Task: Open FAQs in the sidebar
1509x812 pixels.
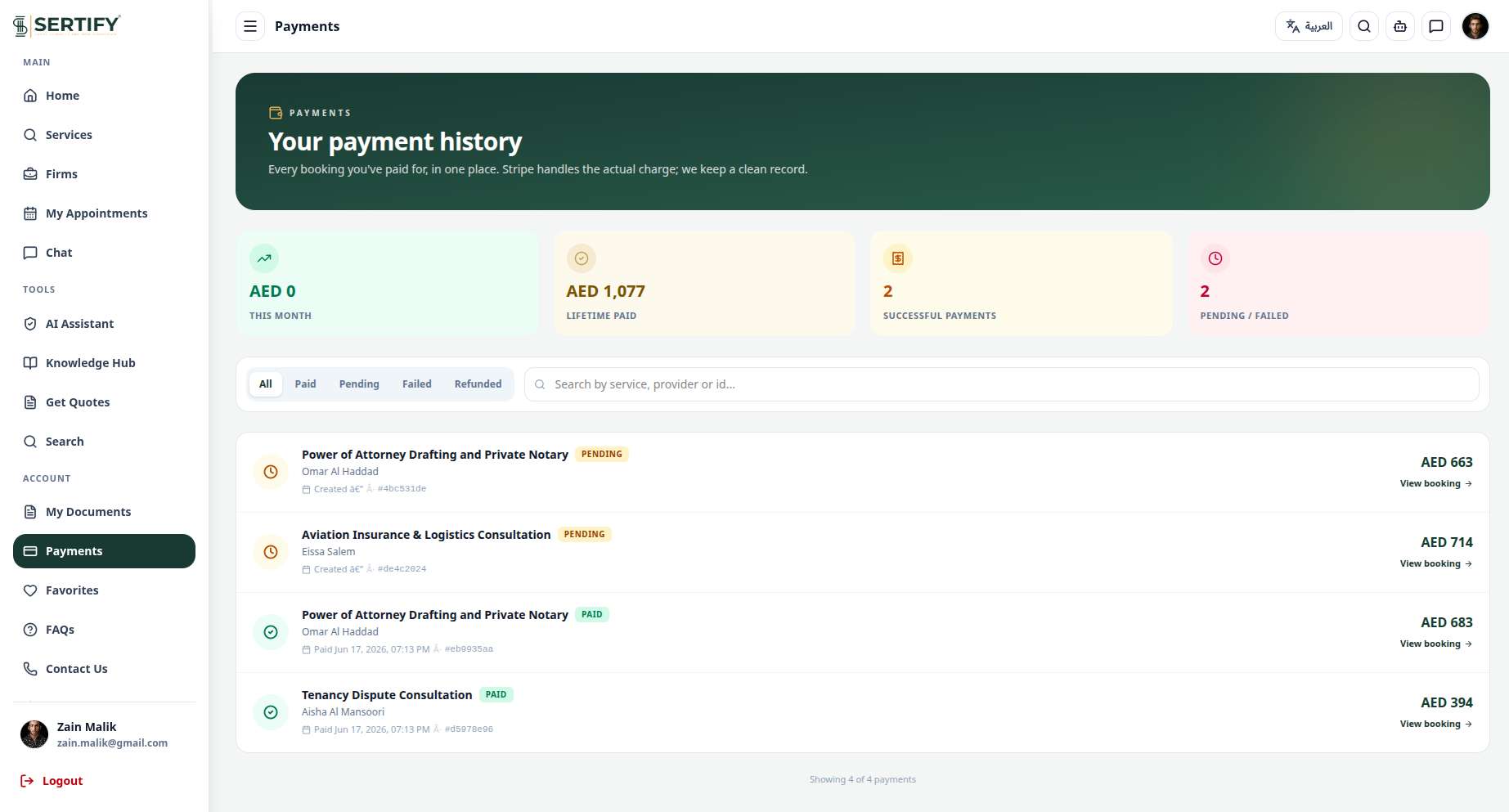Action: coord(104,630)
